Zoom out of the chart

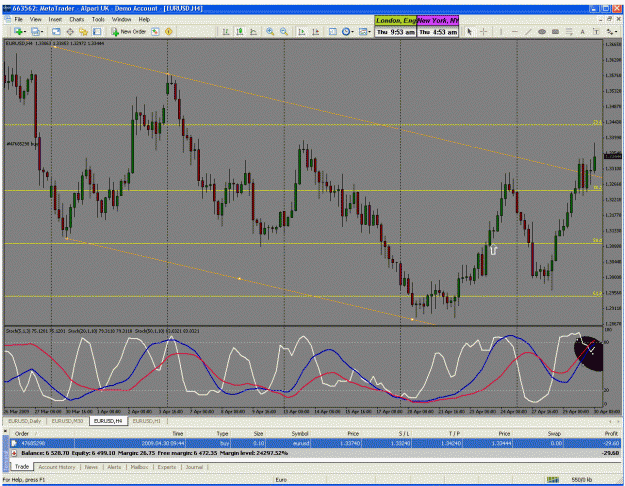point(284,31)
